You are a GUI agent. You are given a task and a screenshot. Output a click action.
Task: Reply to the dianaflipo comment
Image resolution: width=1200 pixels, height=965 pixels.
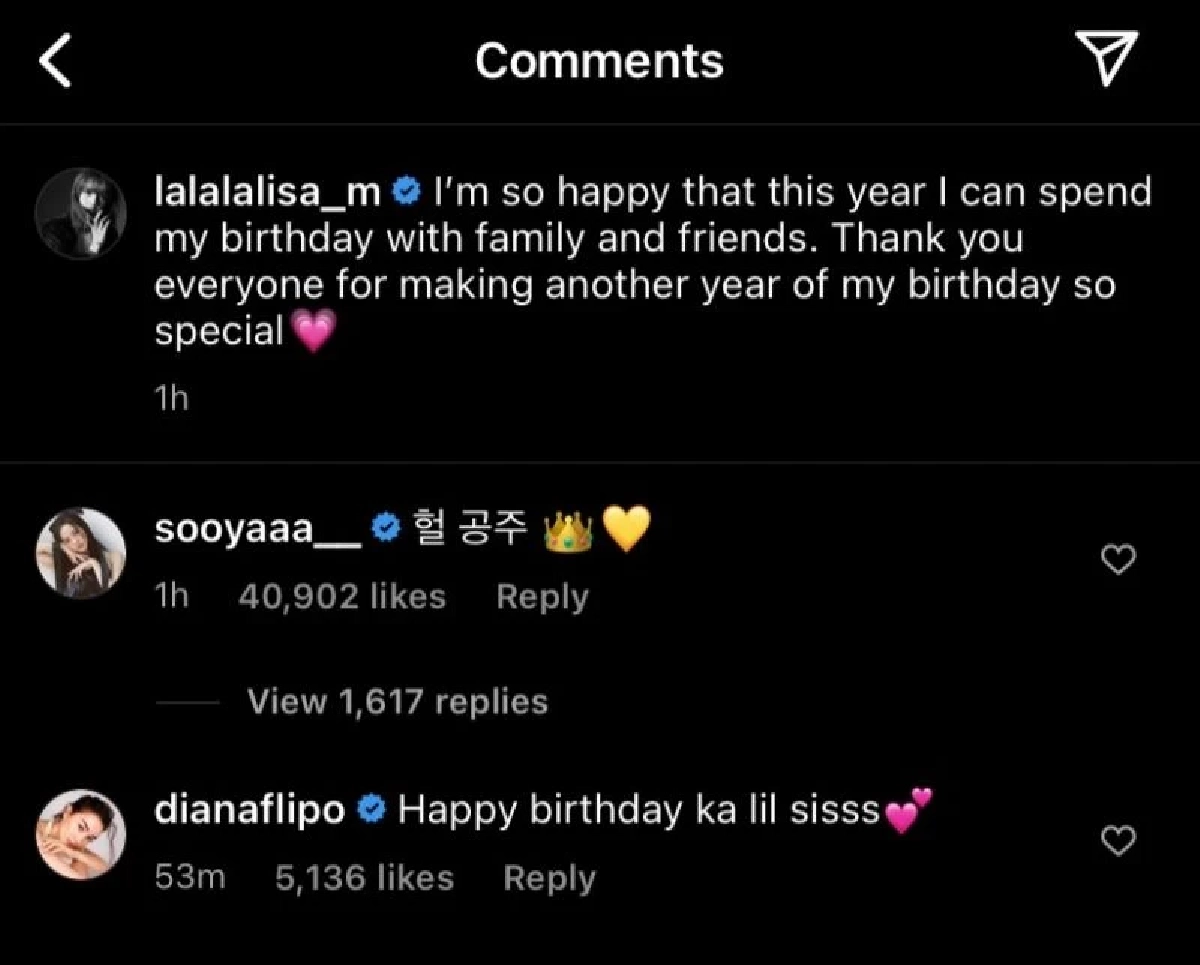(549, 878)
